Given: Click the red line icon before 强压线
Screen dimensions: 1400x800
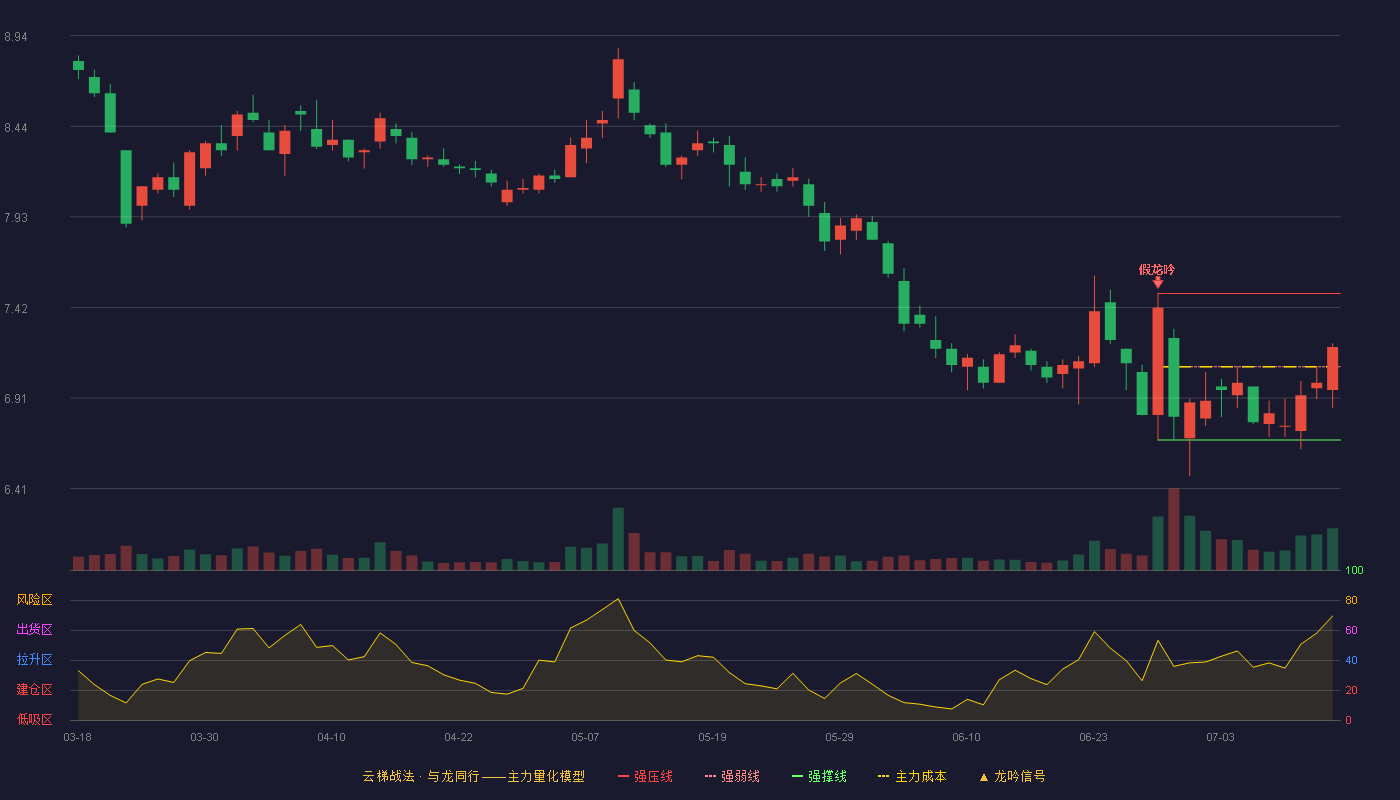Looking at the screenshot, I should [x=623, y=776].
